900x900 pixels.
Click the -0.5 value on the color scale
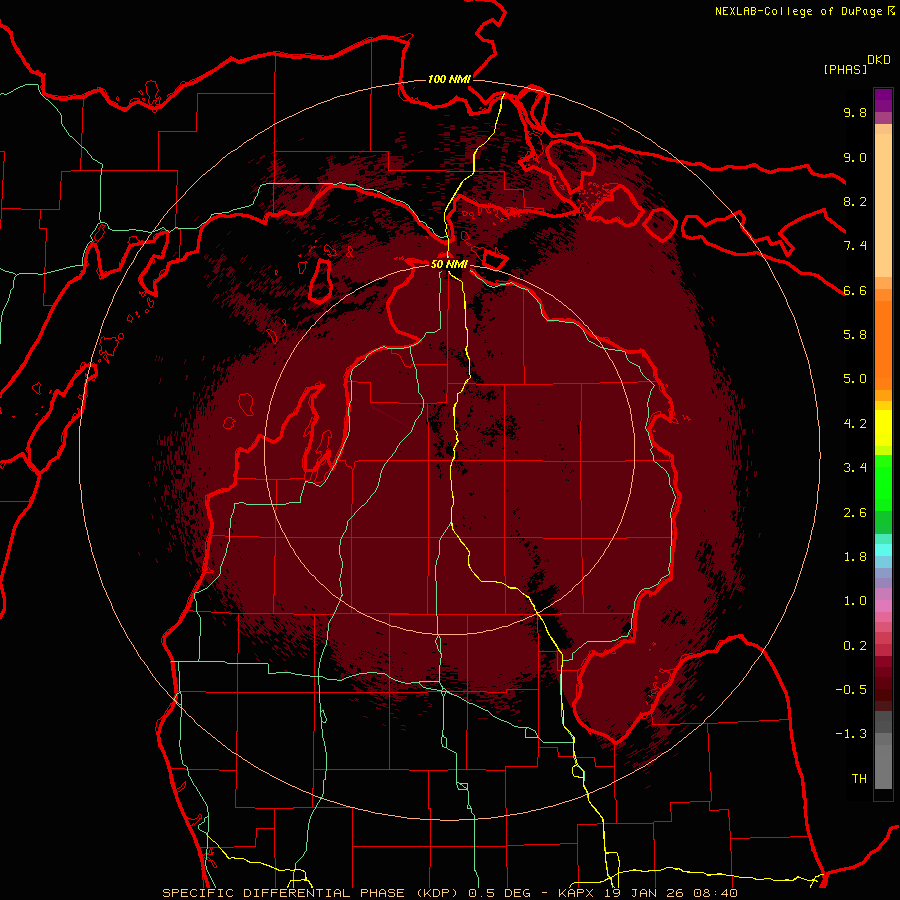[x=851, y=689]
